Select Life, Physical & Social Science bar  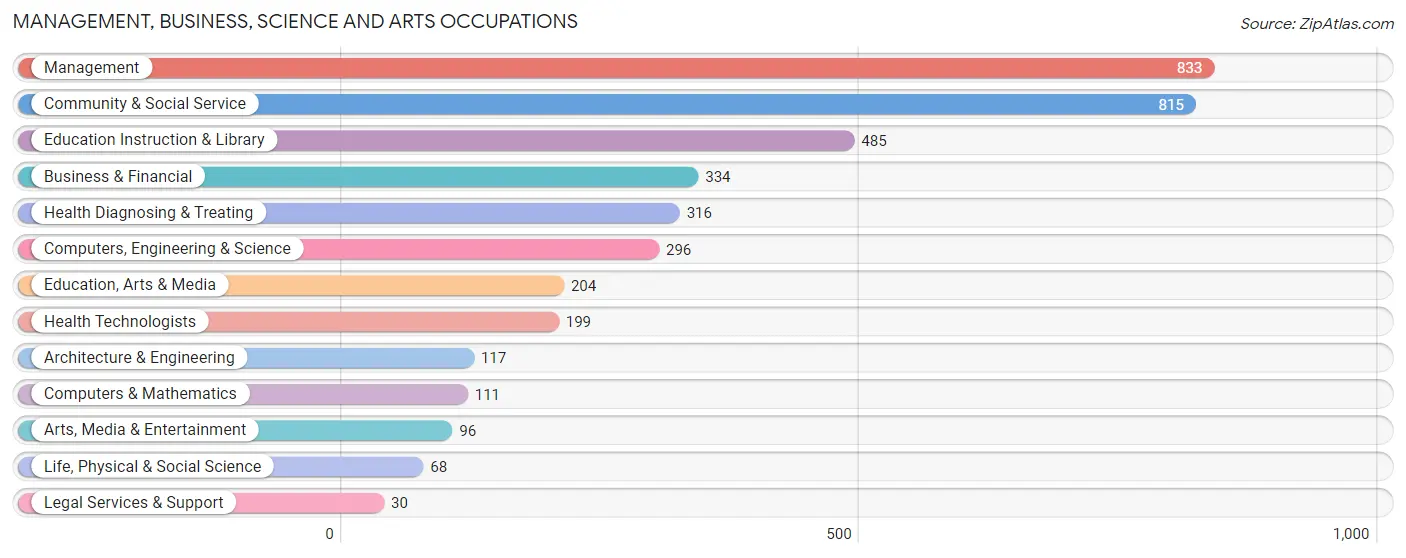pyautogui.click(x=221, y=467)
